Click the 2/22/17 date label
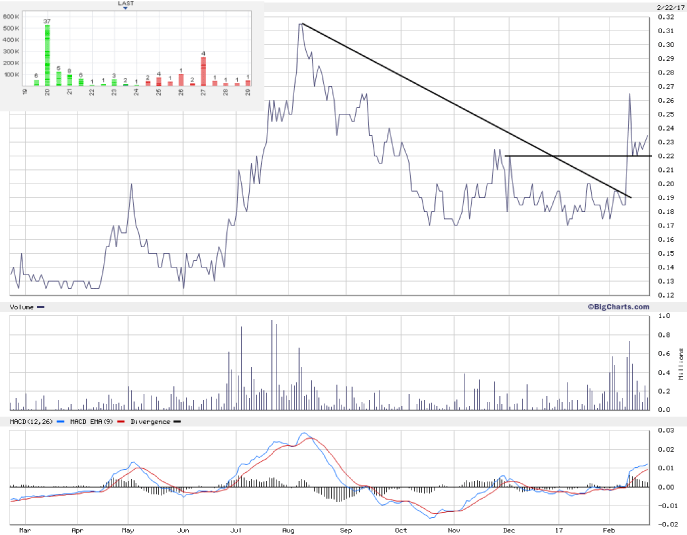 [668, 7]
